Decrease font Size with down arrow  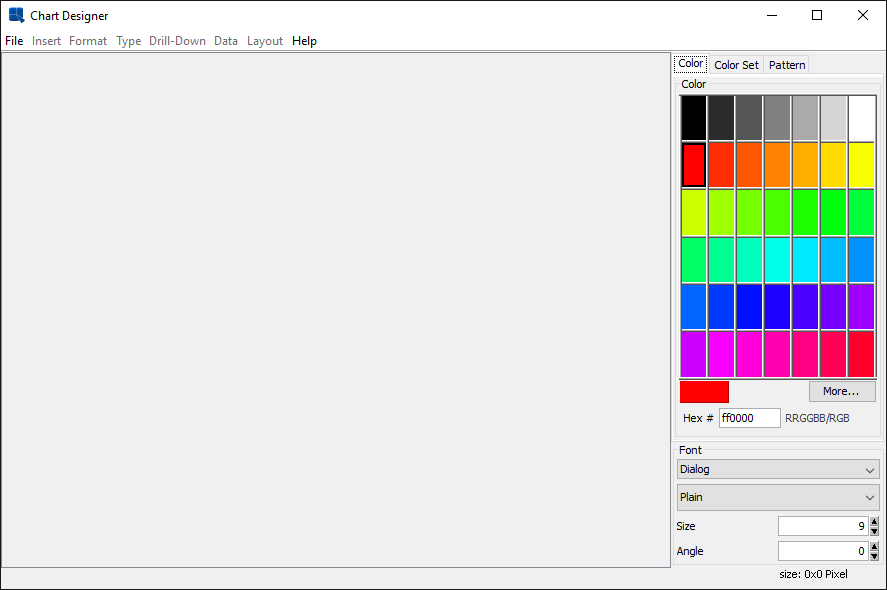tap(875, 531)
